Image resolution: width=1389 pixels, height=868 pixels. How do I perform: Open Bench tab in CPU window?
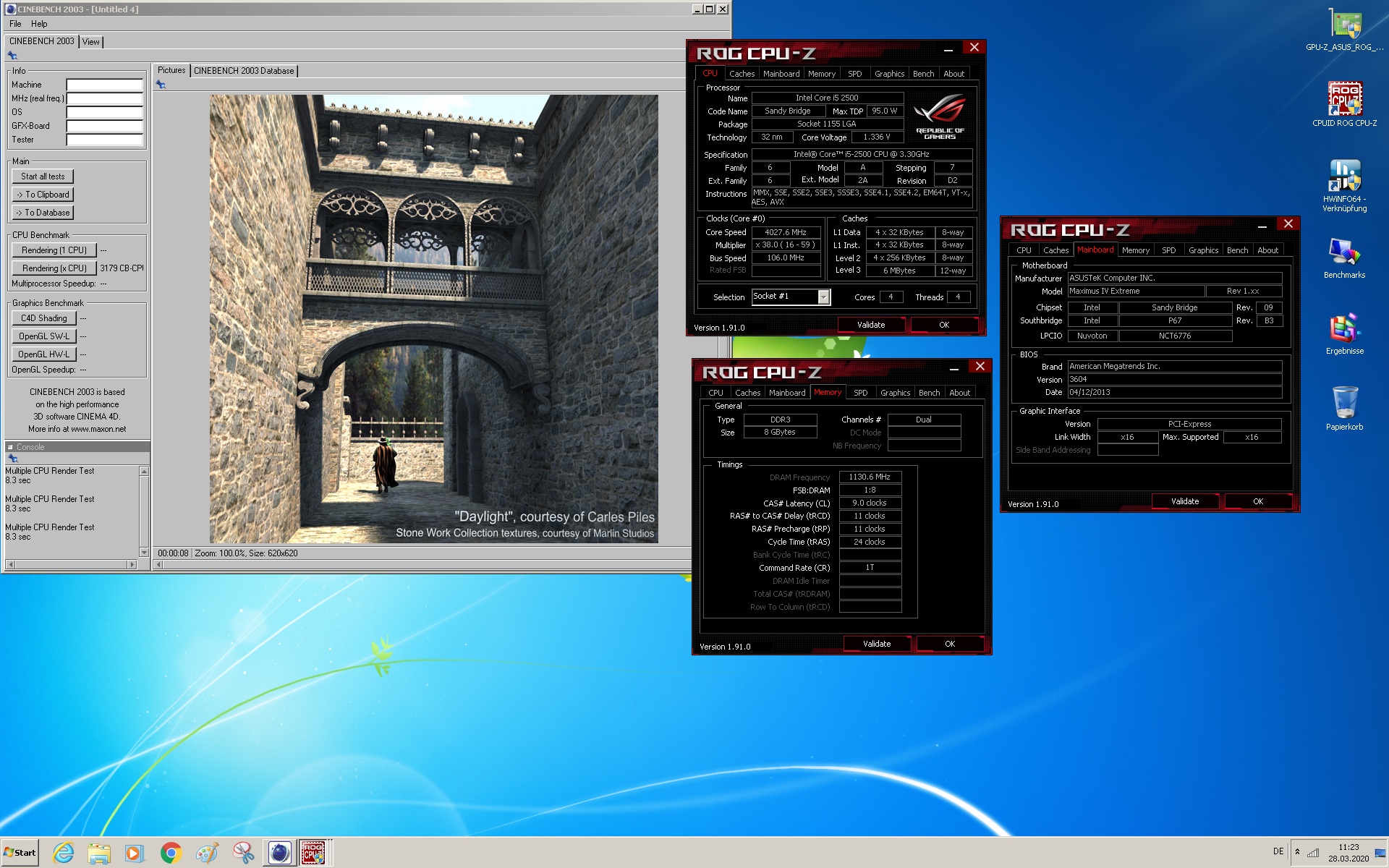click(923, 74)
